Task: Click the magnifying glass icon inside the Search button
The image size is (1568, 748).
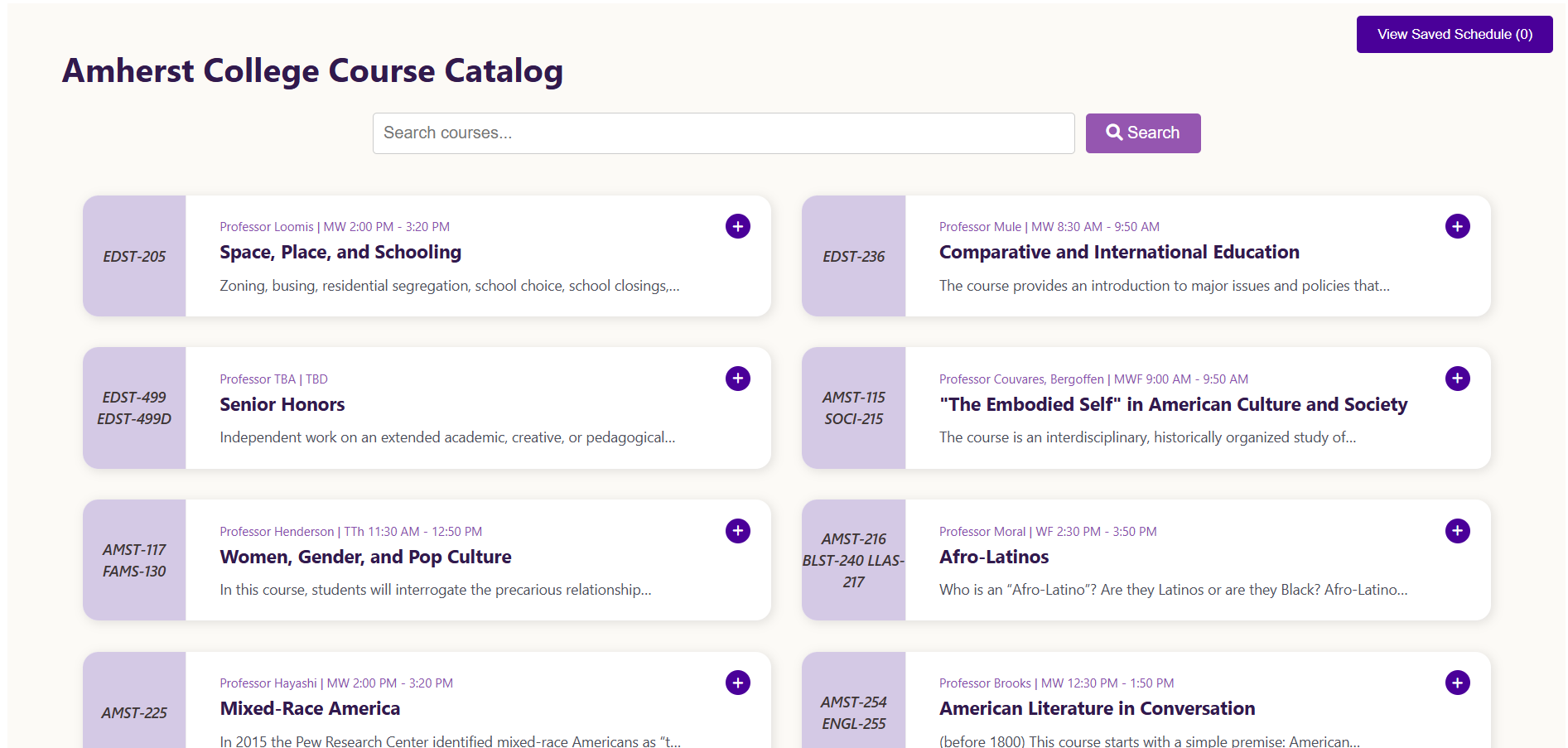Action: pyautogui.click(x=1114, y=133)
